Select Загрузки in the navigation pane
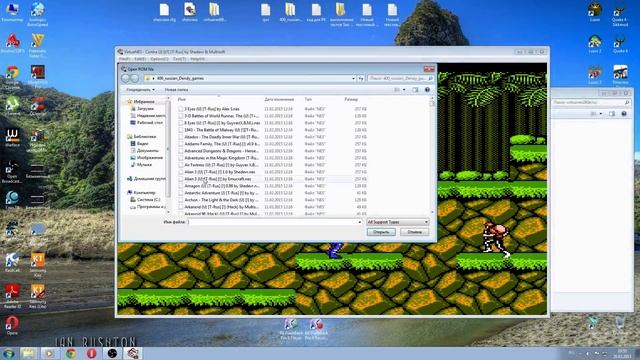The image size is (640, 360). pos(145,109)
